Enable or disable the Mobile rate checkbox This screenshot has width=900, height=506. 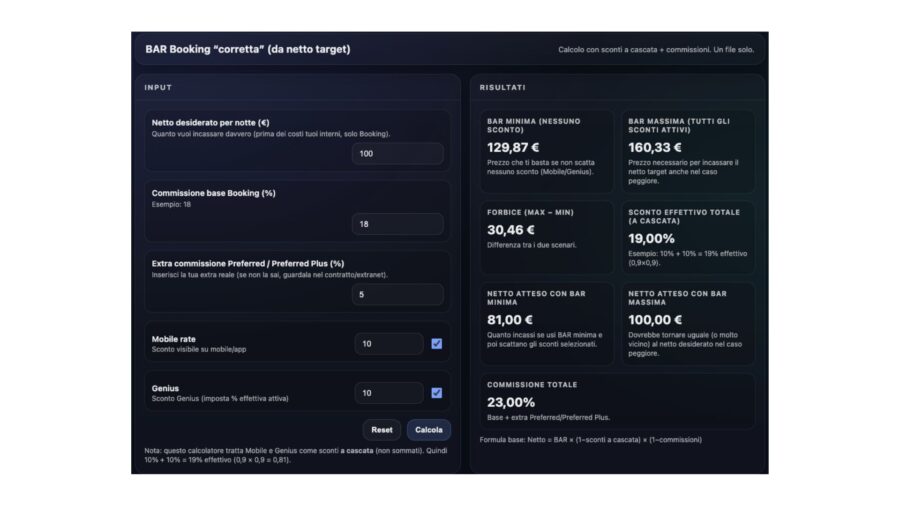(x=436, y=344)
